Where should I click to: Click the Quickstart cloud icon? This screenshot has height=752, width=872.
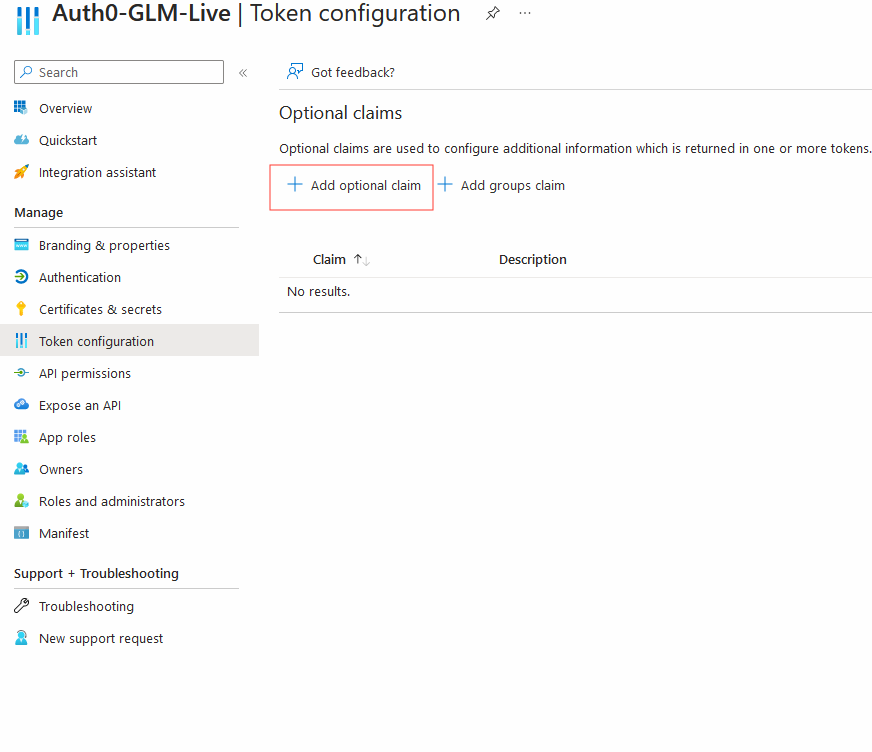(21, 140)
